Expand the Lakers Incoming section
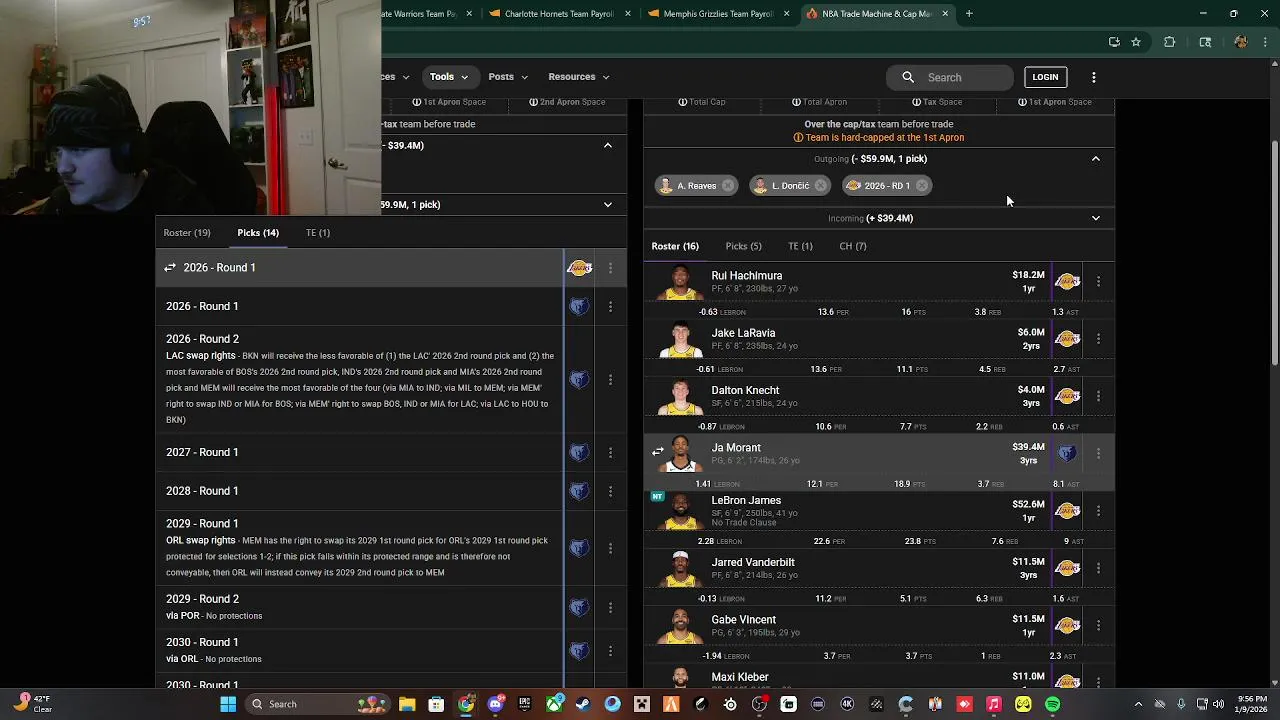This screenshot has width=1280, height=720. (1096, 218)
